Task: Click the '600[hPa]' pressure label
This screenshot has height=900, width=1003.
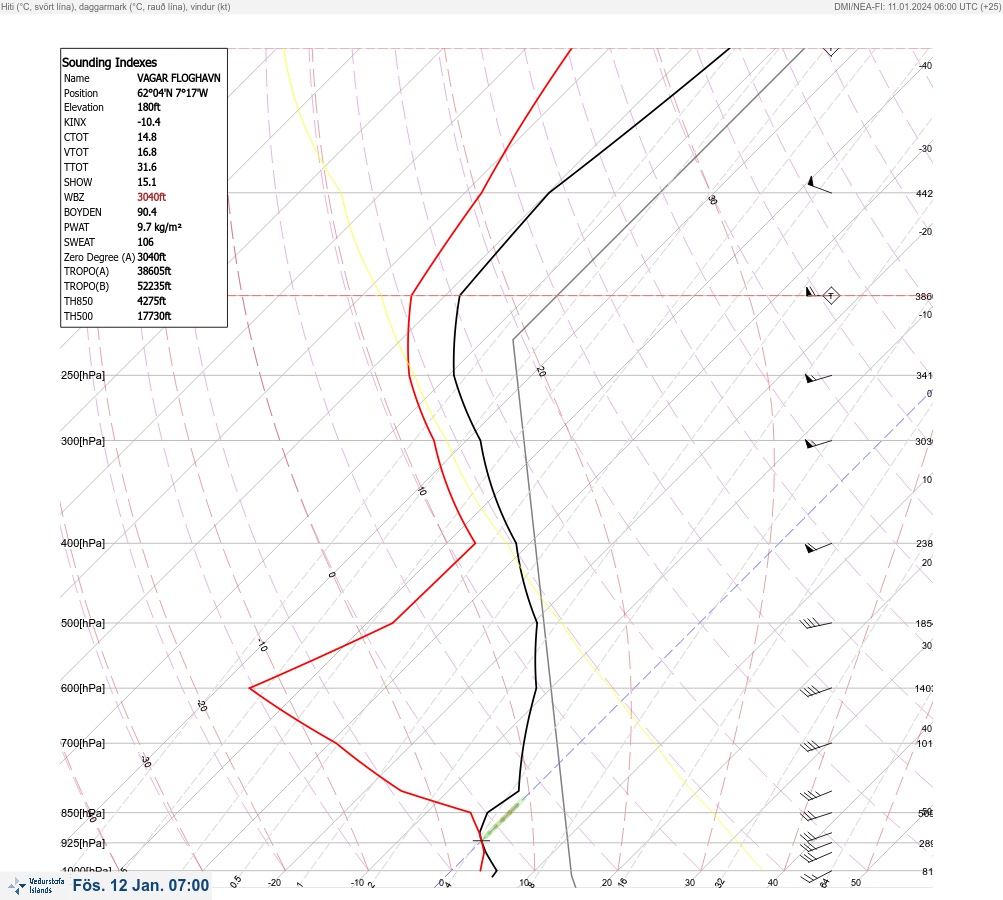Action: [x=83, y=689]
